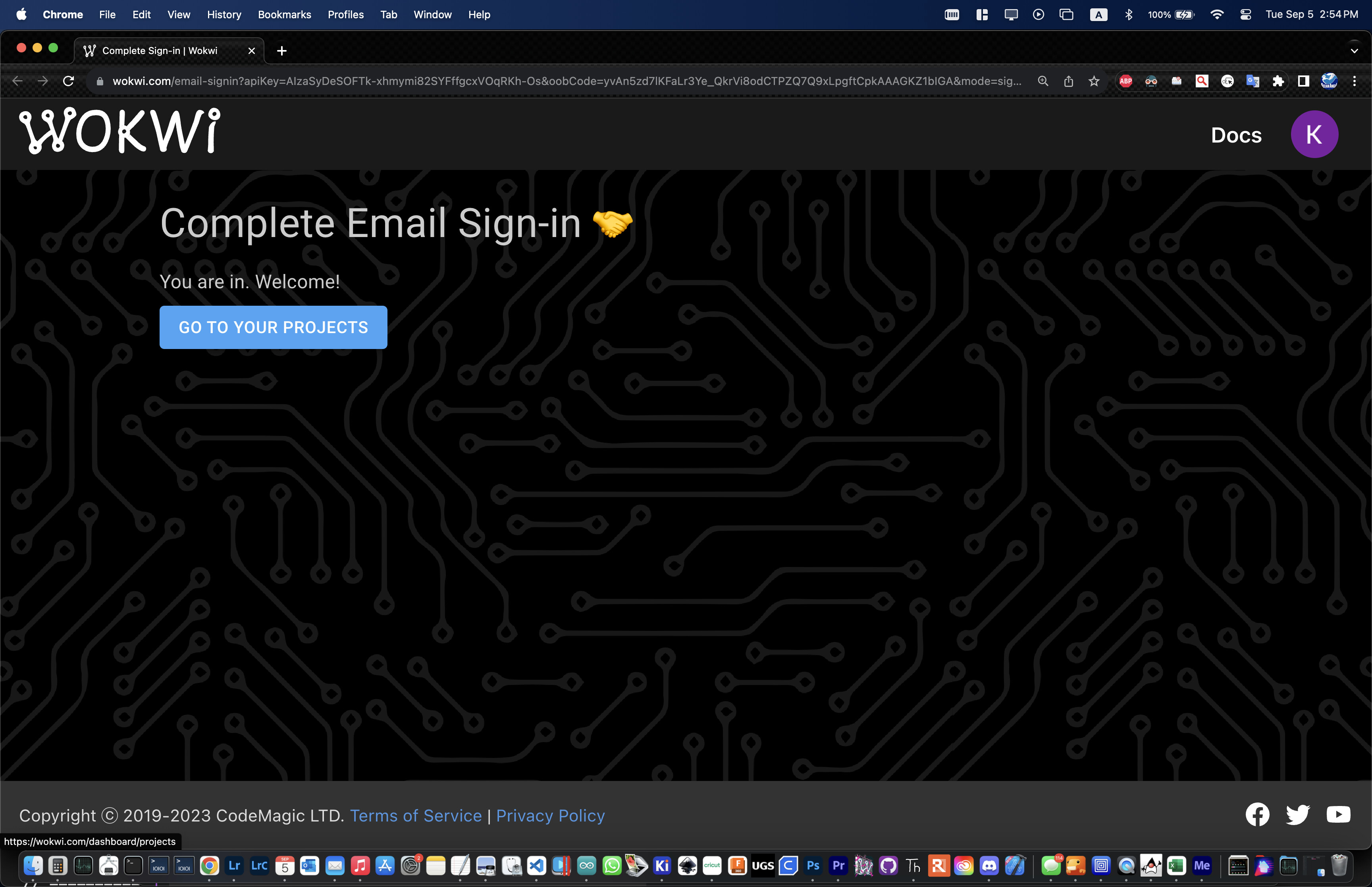The height and width of the screenshot is (887, 1372).
Task: Click the date and time display
Action: pyautogui.click(x=1312, y=14)
